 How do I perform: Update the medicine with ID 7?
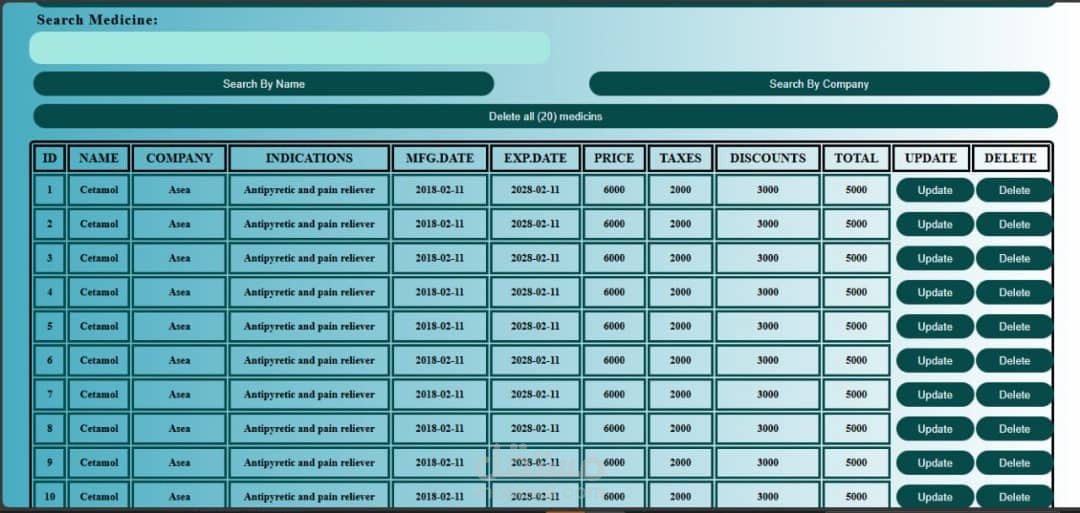tap(935, 395)
